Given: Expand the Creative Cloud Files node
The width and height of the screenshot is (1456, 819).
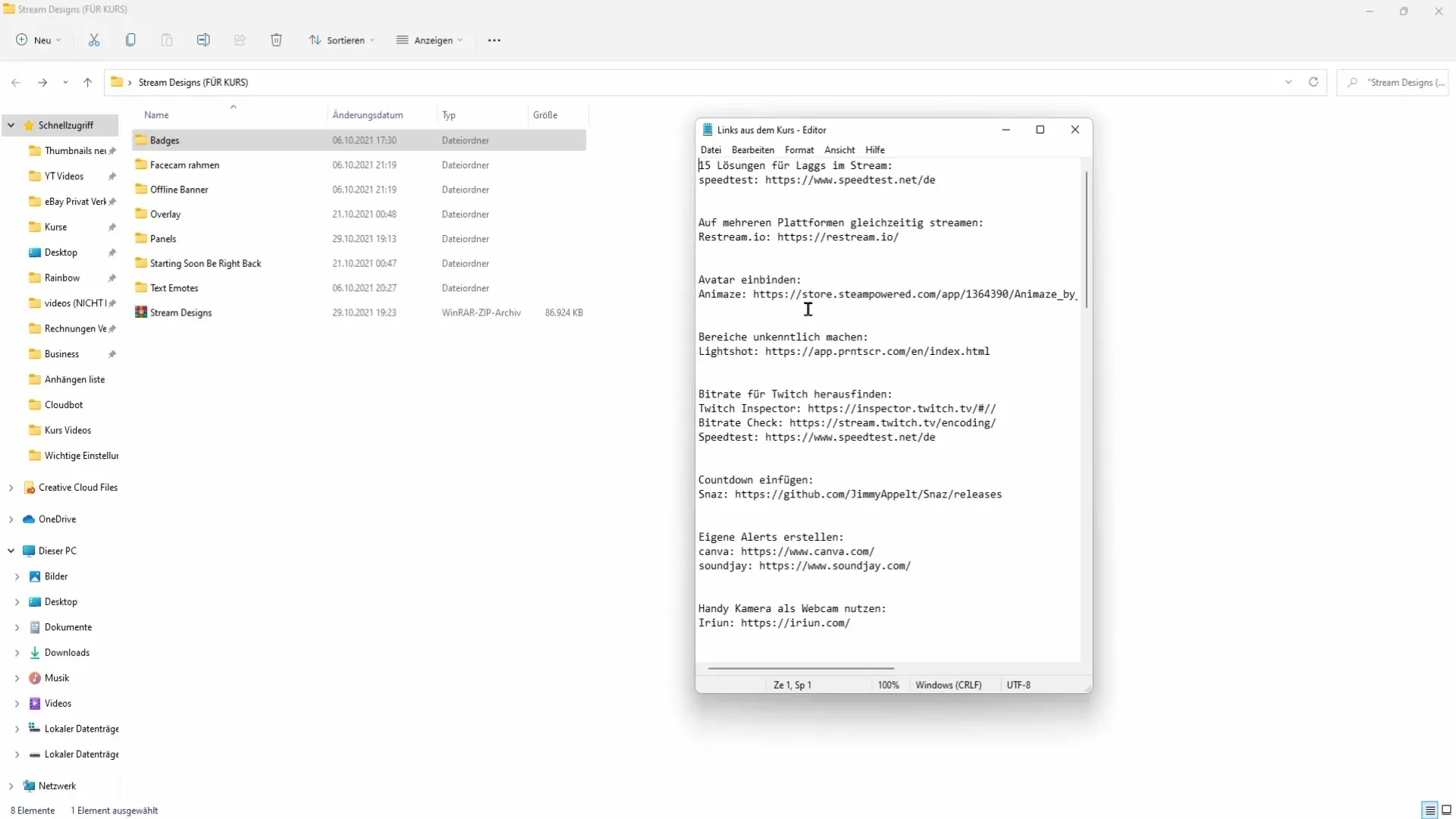Looking at the screenshot, I should (11, 488).
